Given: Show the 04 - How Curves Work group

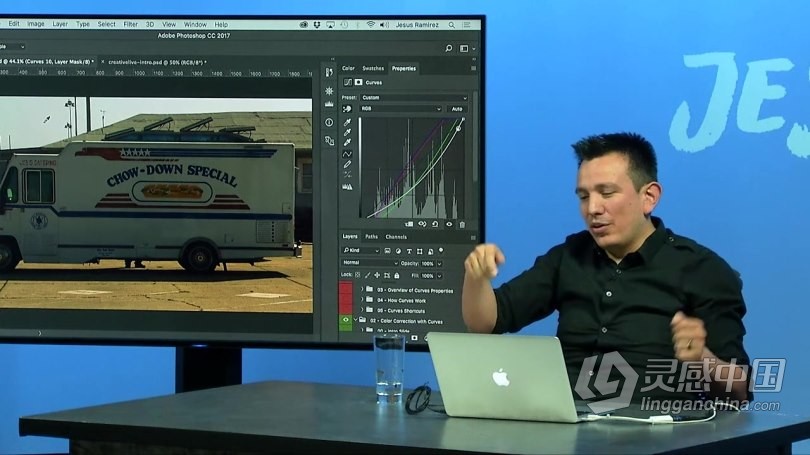Looking at the screenshot, I should (346, 300).
